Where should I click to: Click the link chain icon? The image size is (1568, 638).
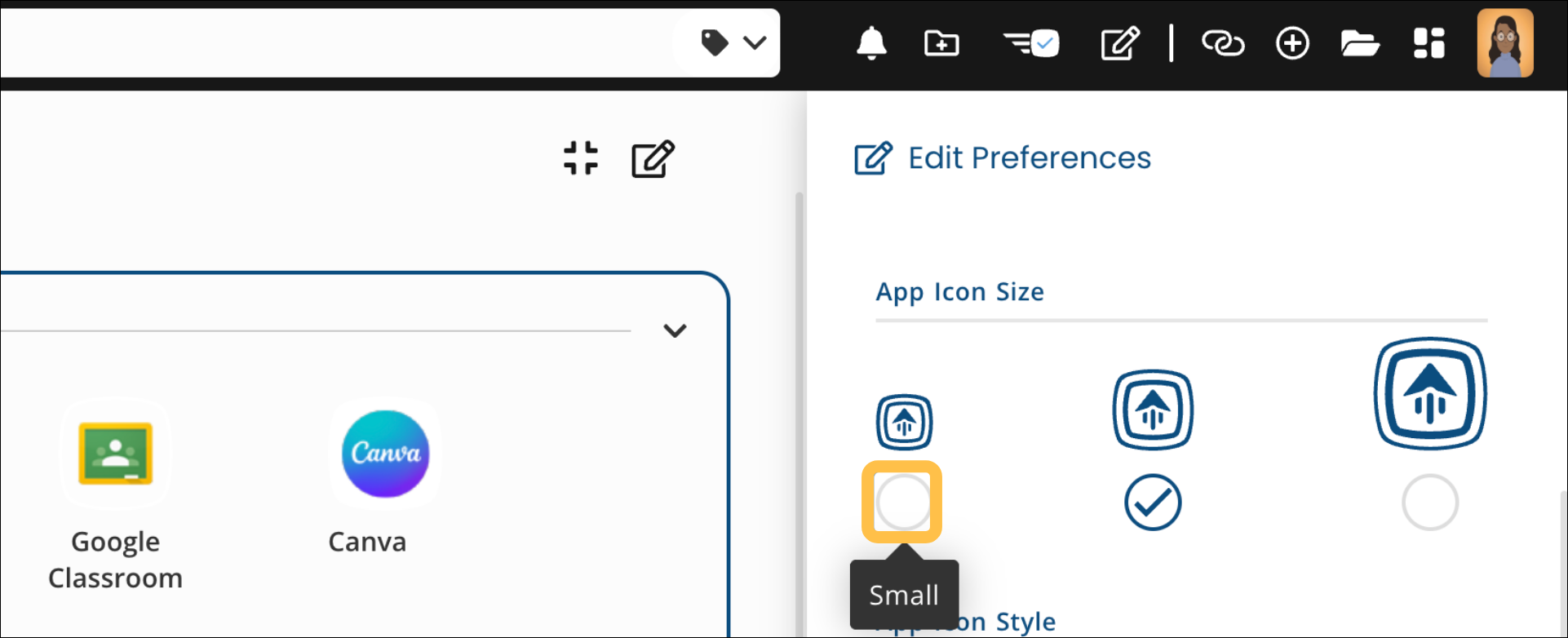[x=1223, y=43]
